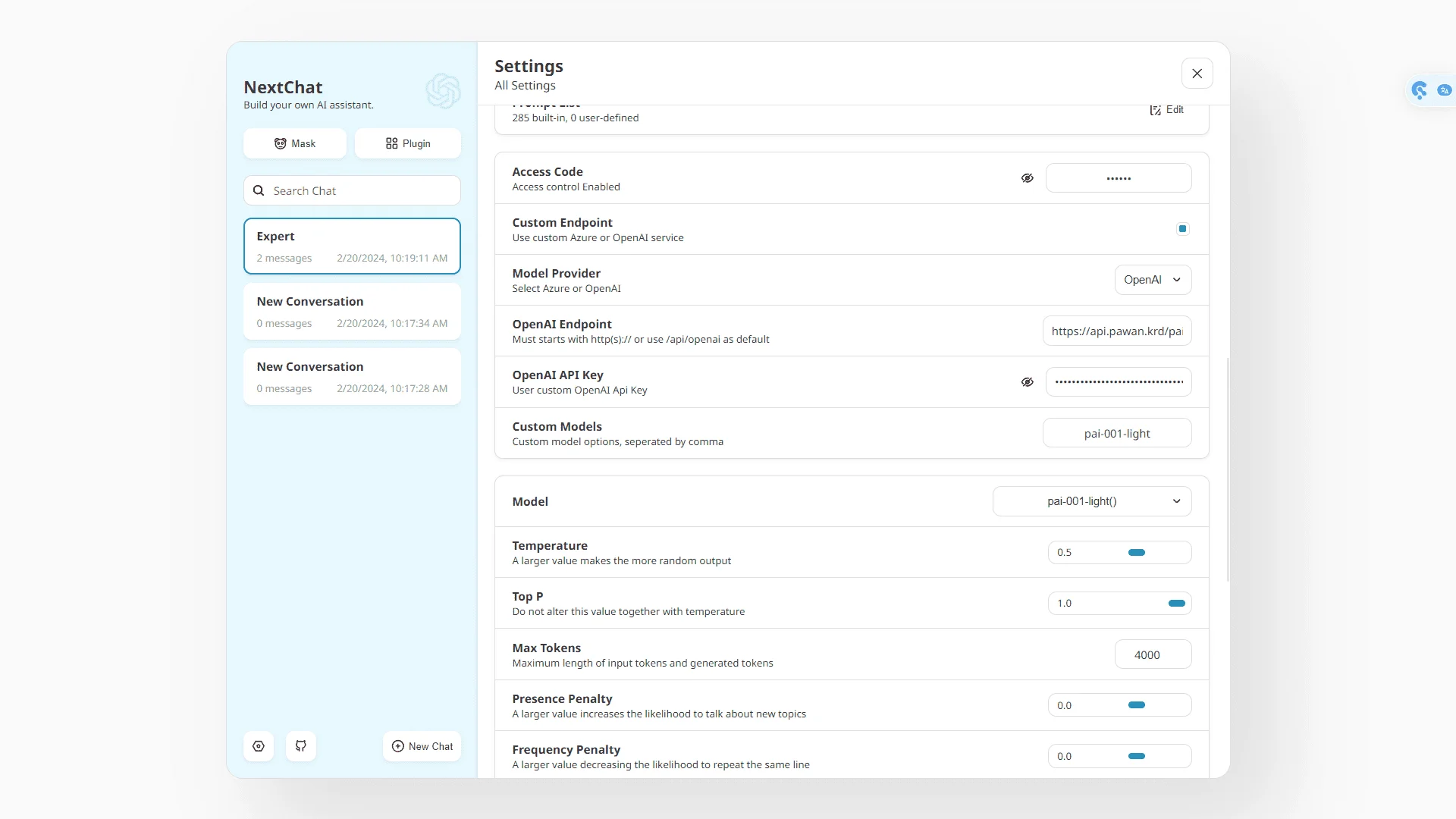Click the OpenAI logo in NextChat header
Viewport: 1456px width, 819px height.
[443, 92]
